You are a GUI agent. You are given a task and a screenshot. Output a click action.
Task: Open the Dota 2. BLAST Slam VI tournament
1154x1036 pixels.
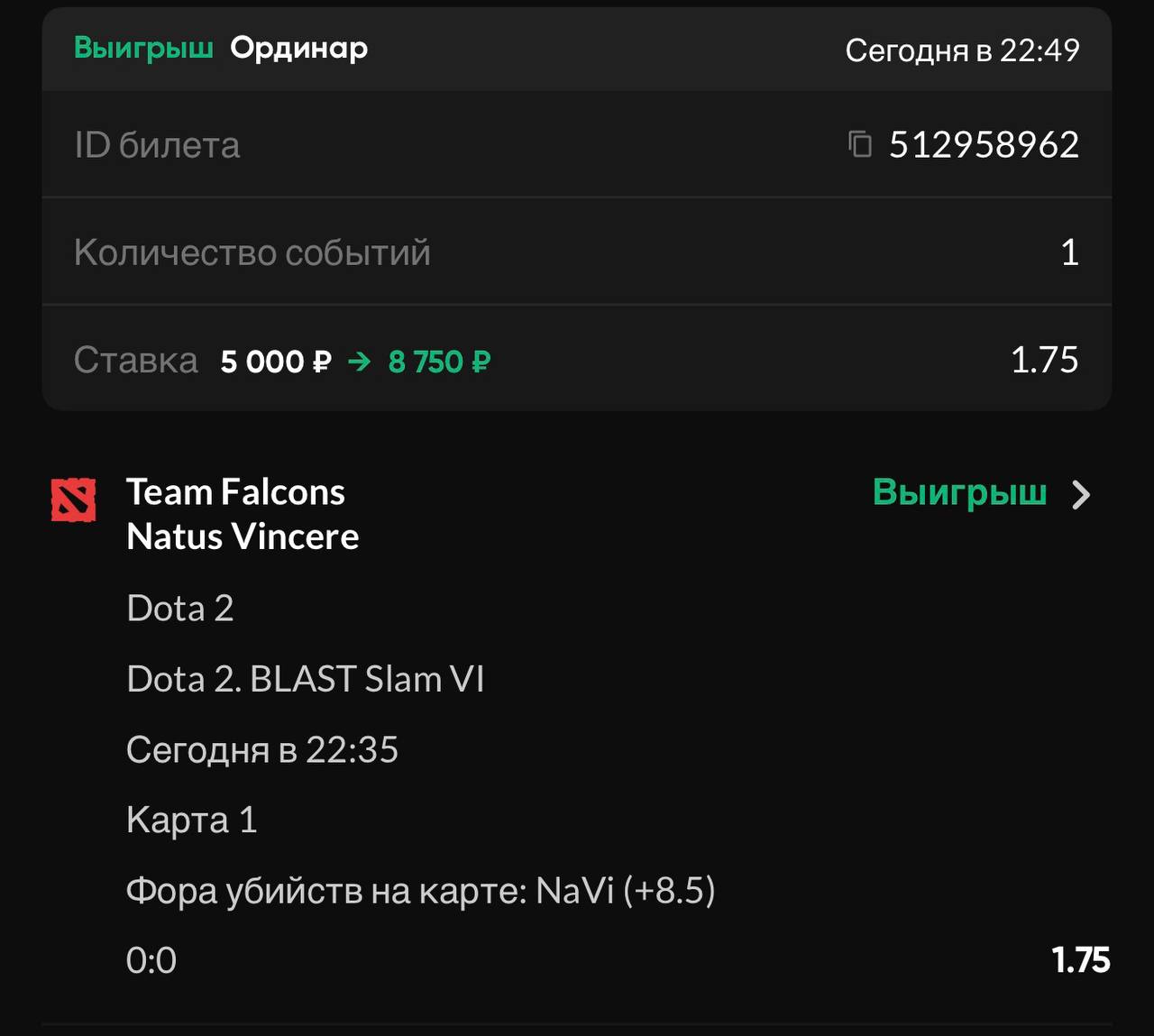306,679
